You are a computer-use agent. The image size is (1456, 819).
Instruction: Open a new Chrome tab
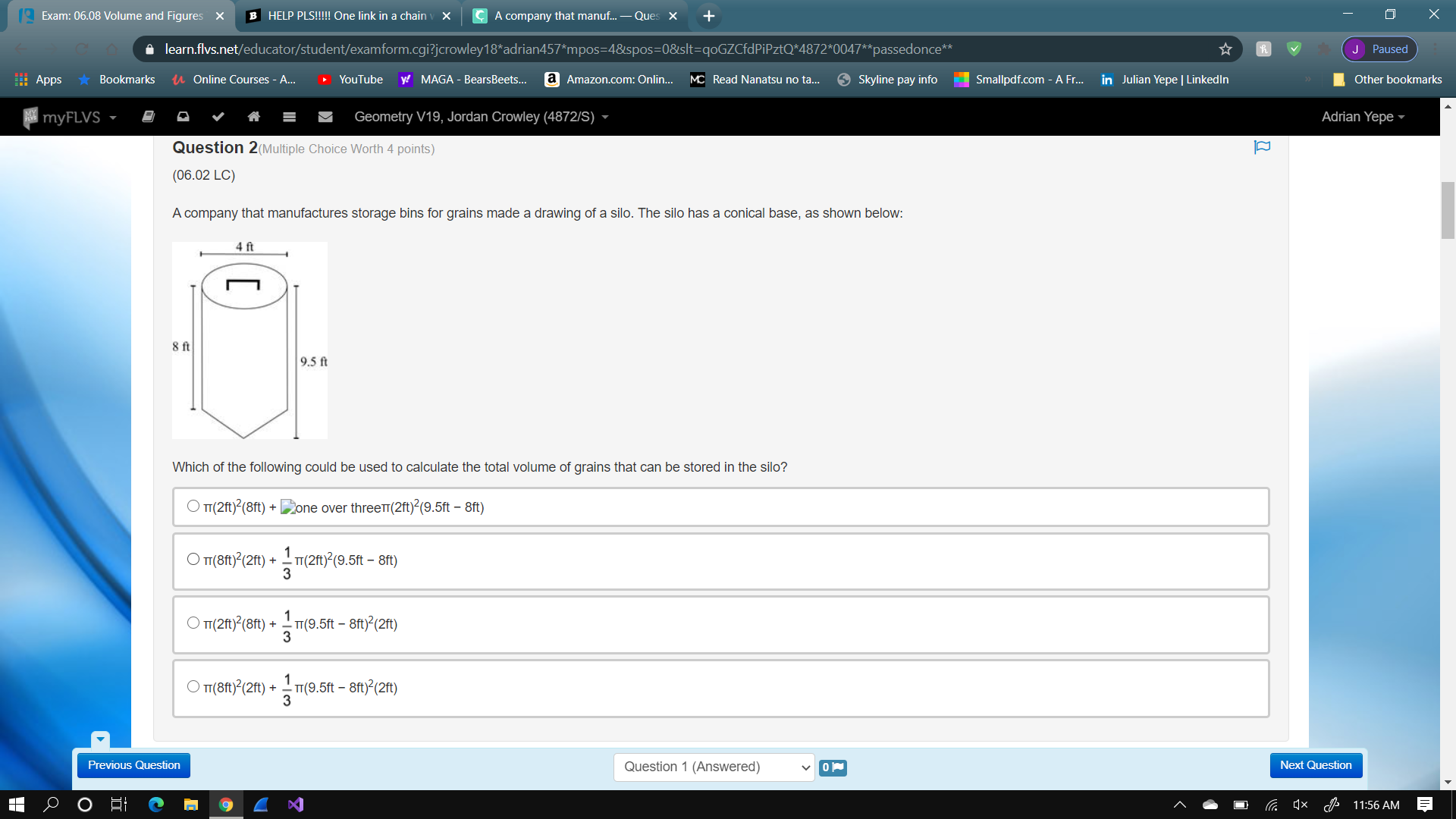click(709, 16)
